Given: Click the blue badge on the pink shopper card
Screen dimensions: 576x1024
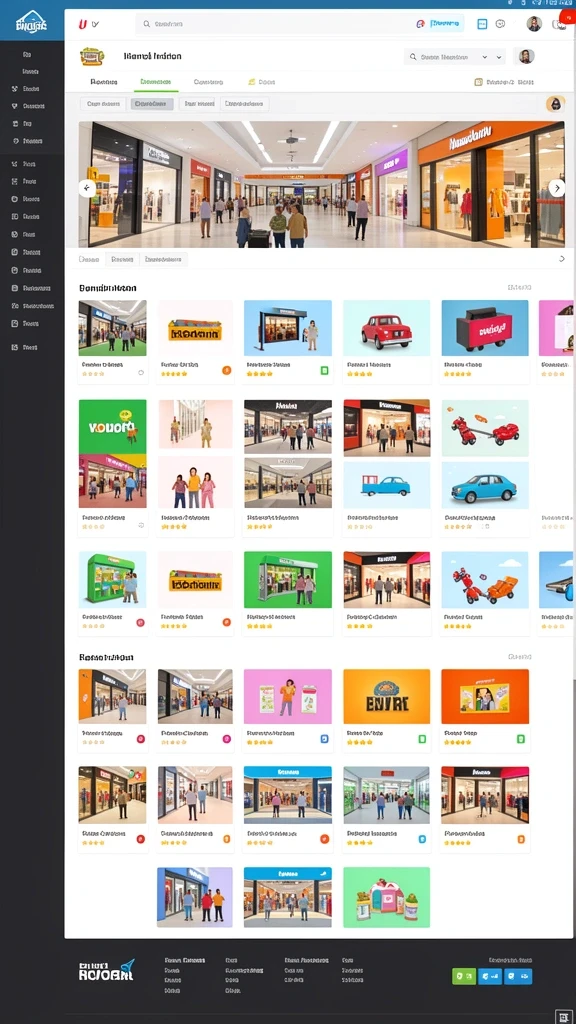Looking at the screenshot, I should pyautogui.click(x=324, y=739).
